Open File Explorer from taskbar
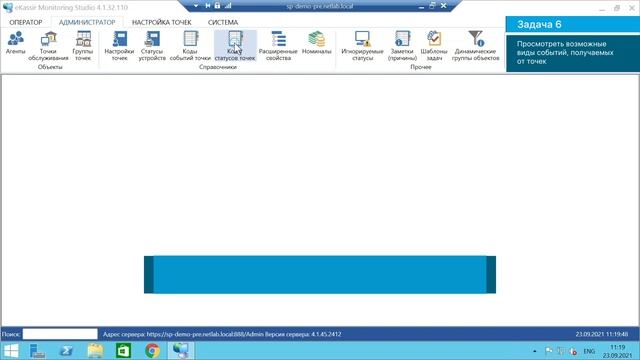Screen dimensions: 640x360 (95, 351)
